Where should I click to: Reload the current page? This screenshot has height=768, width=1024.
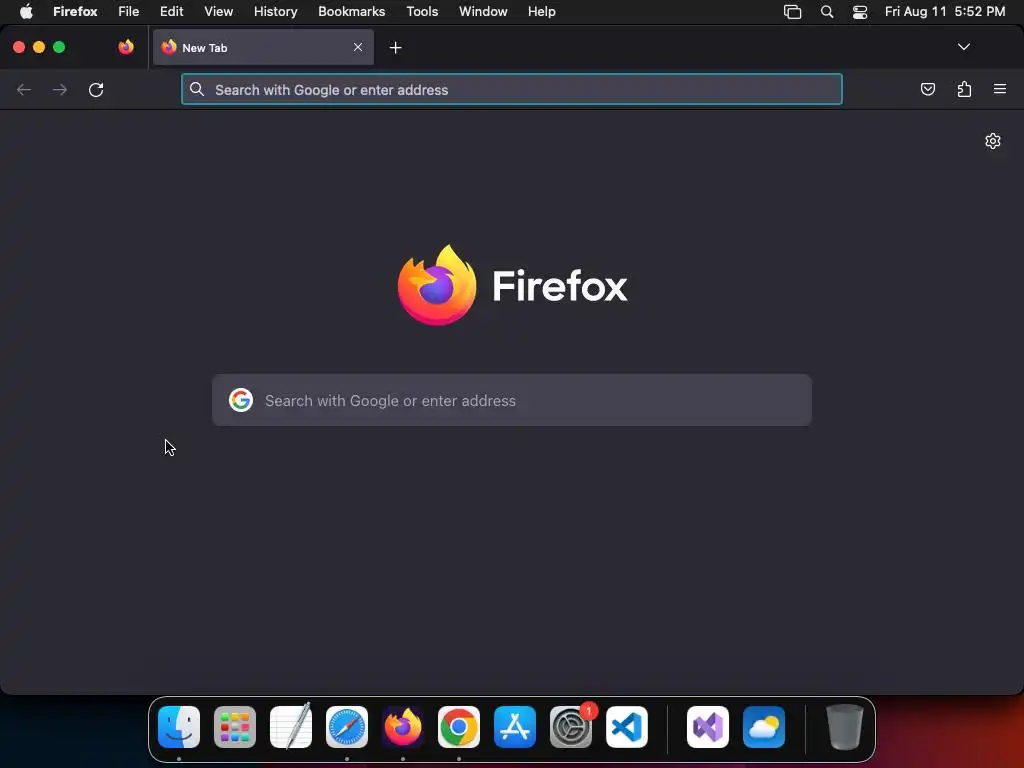pos(96,89)
